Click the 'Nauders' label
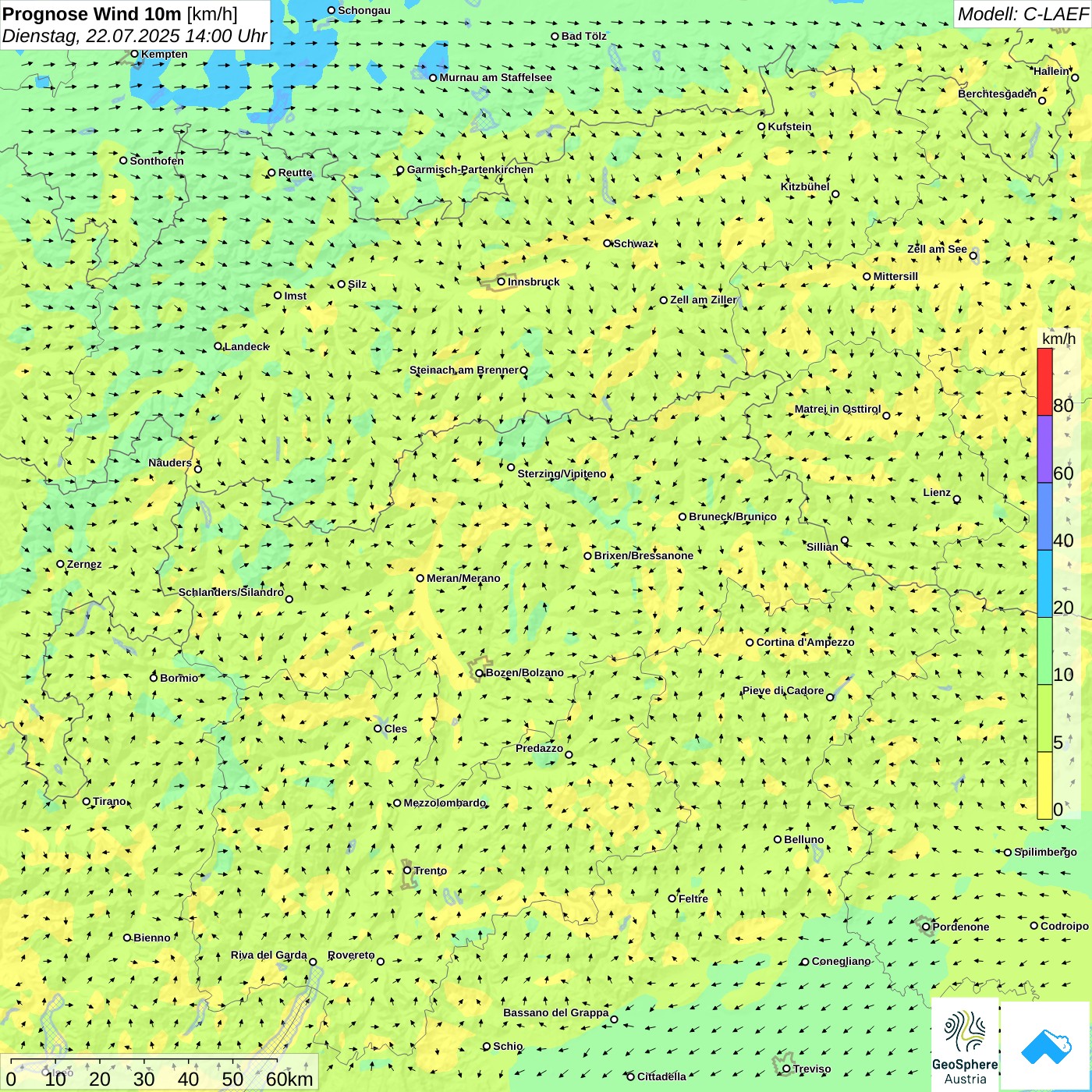This screenshot has width=1092, height=1092. 170,463
